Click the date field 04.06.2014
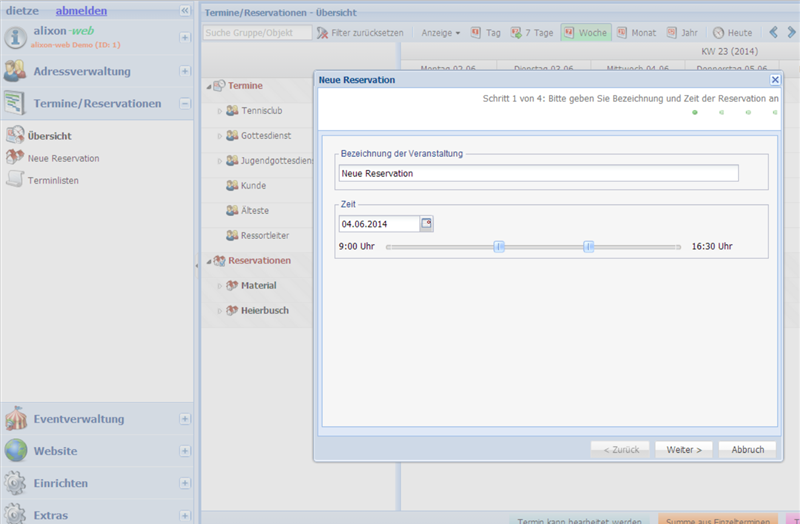The height and width of the screenshot is (524, 800). (379, 223)
